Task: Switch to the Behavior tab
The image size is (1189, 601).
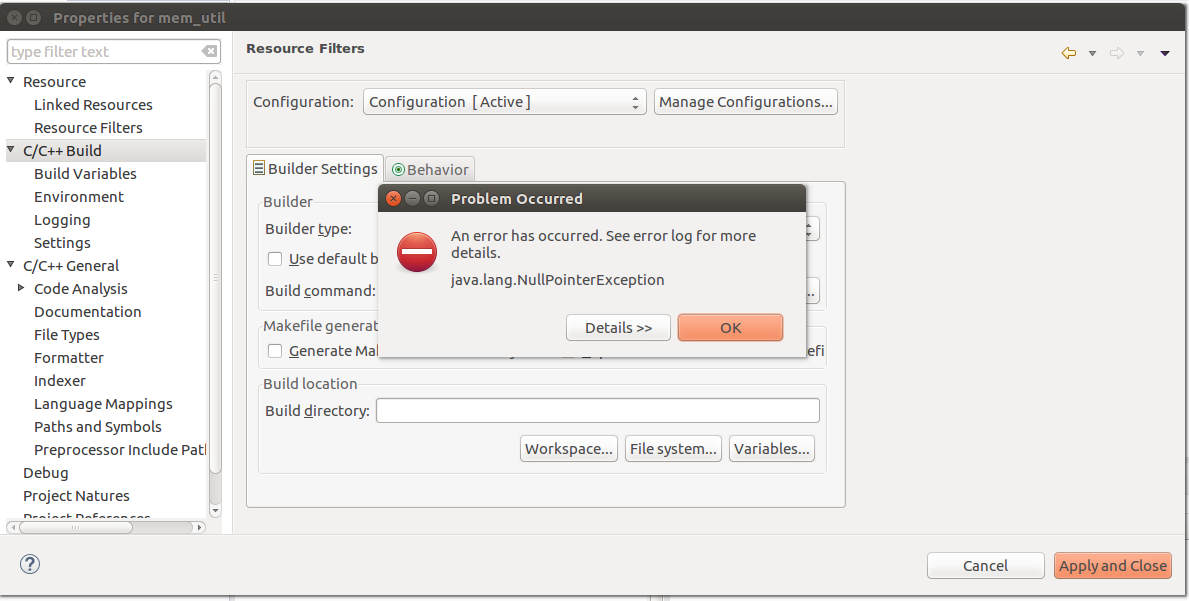Action: pyautogui.click(x=429, y=170)
